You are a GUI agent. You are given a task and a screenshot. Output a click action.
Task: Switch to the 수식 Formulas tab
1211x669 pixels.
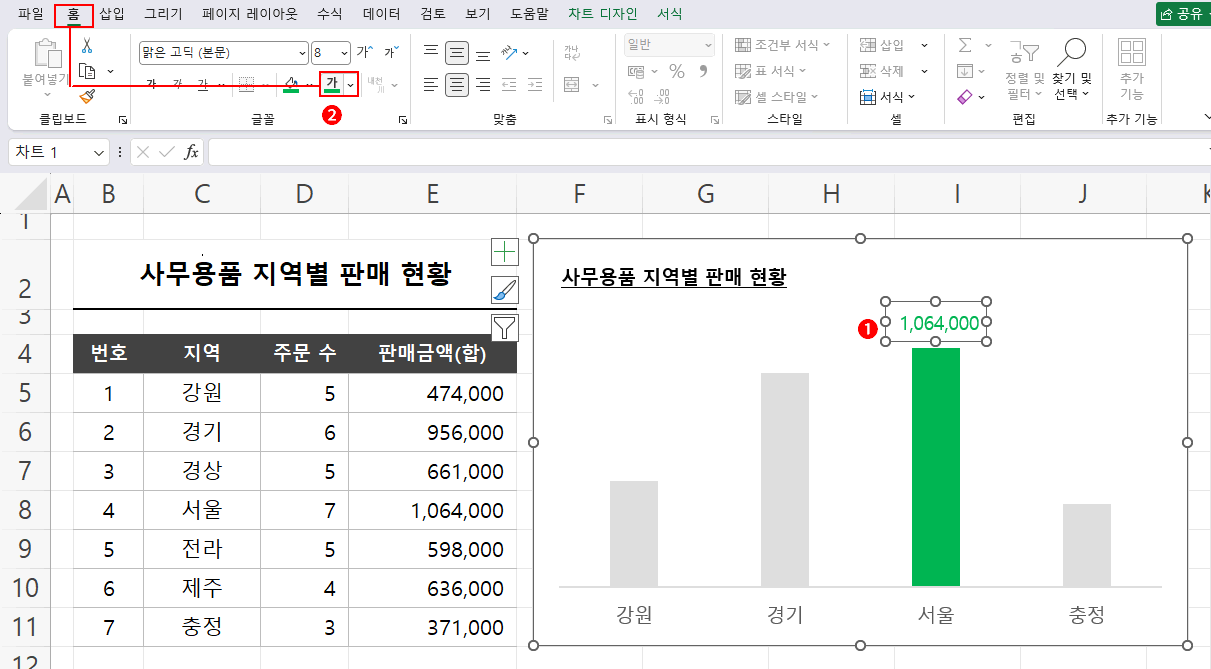329,14
